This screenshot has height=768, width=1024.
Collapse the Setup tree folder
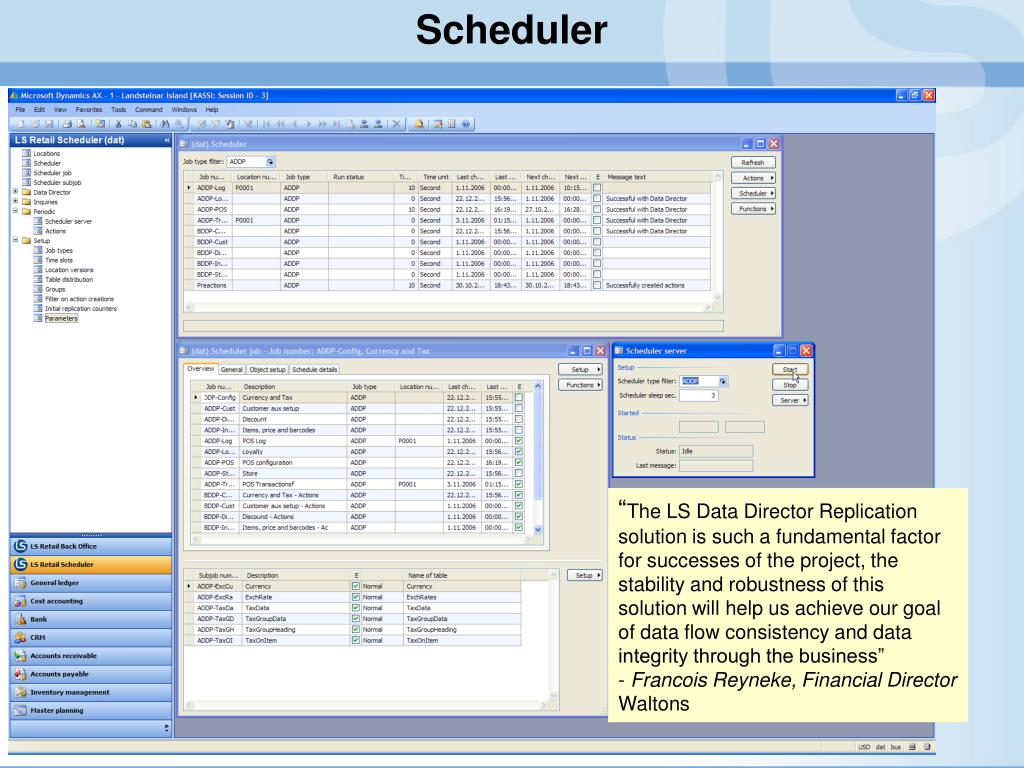(15, 240)
